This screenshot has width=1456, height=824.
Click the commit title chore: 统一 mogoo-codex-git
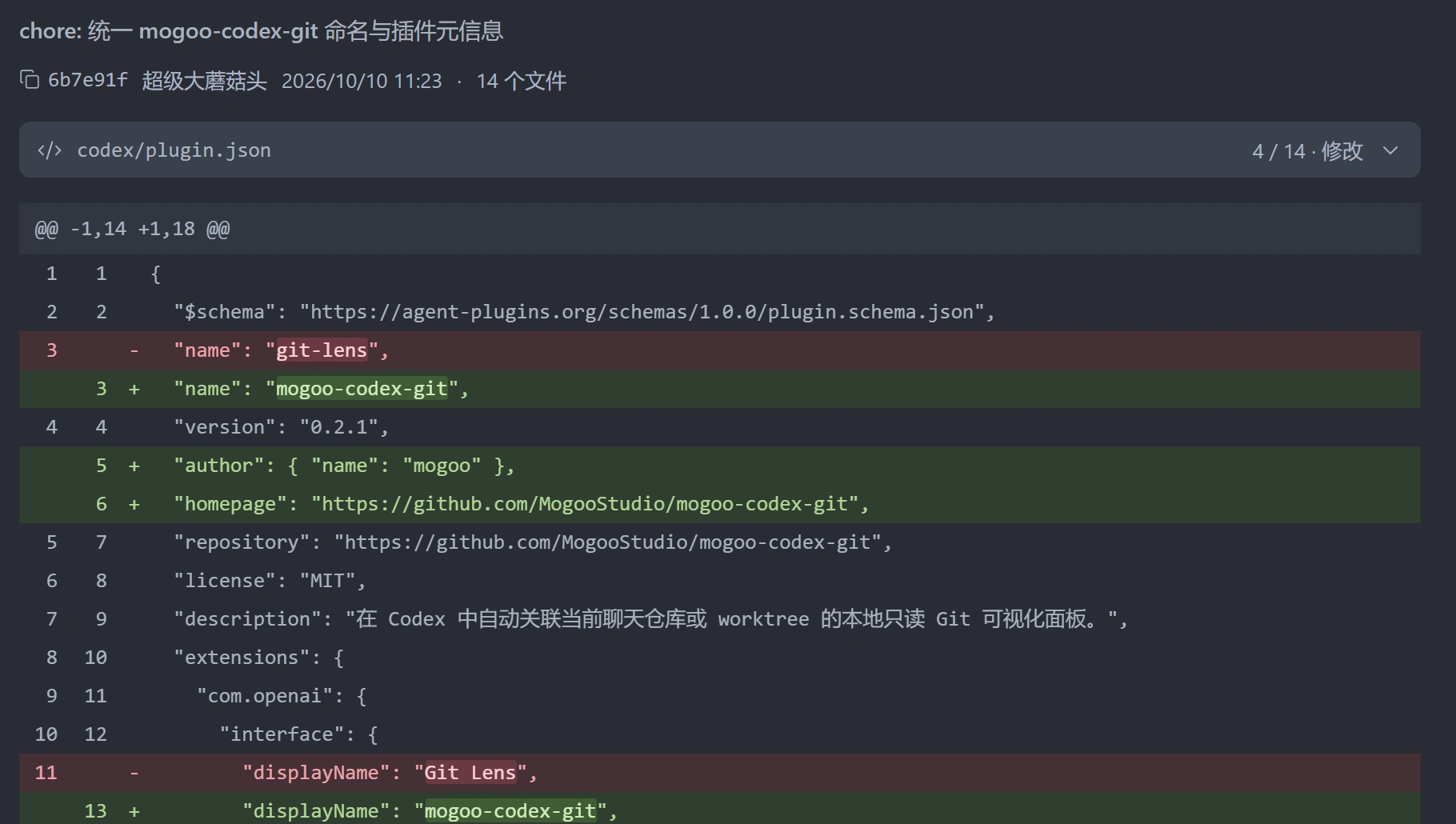click(261, 31)
